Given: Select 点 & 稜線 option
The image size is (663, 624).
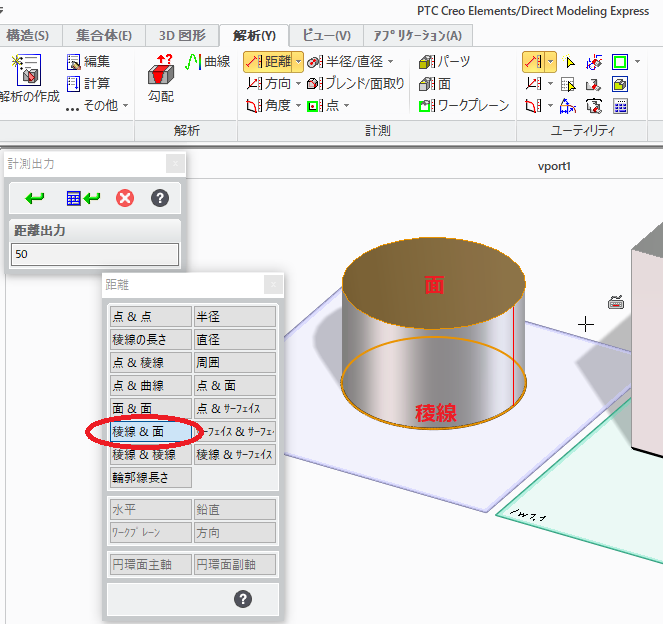Looking at the screenshot, I should point(151,362).
